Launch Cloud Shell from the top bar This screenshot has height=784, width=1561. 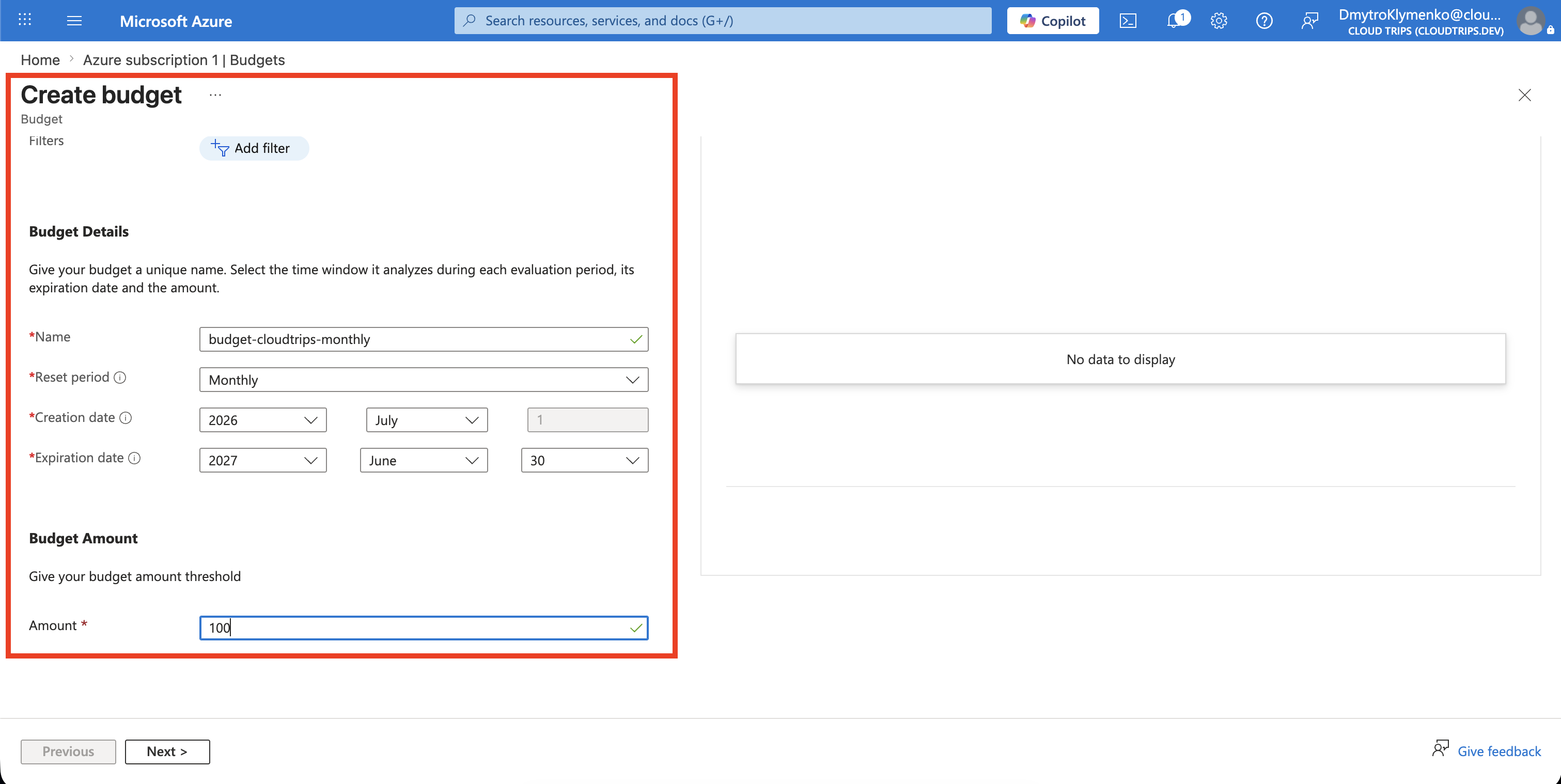(x=1128, y=21)
